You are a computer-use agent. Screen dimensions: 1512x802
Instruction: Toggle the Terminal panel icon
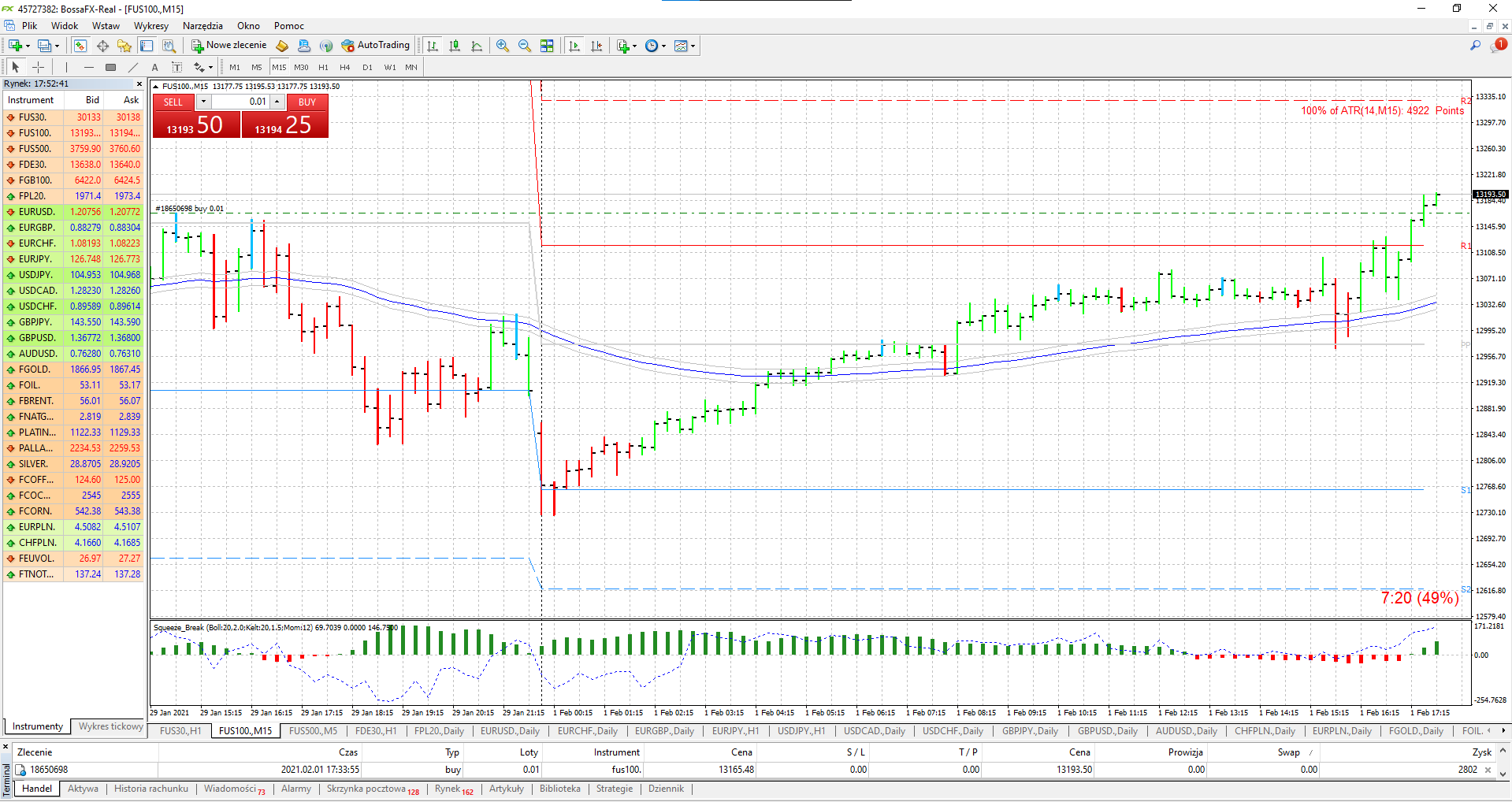point(147,46)
